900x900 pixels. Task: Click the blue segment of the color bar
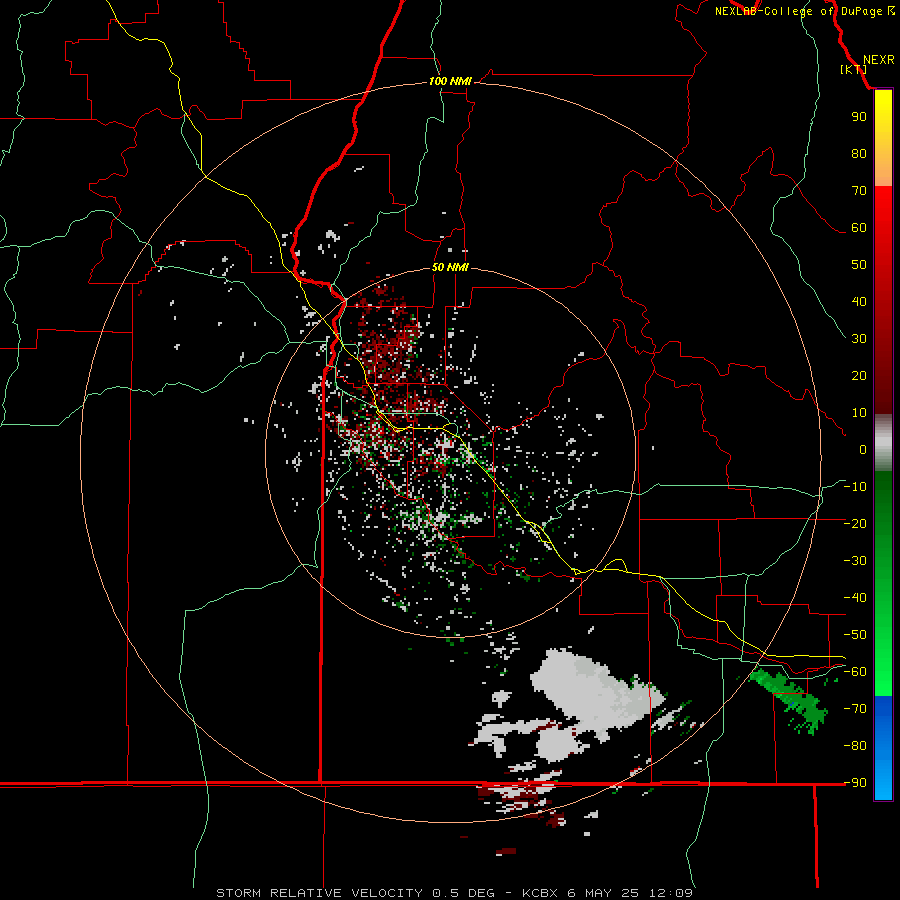tap(883, 748)
